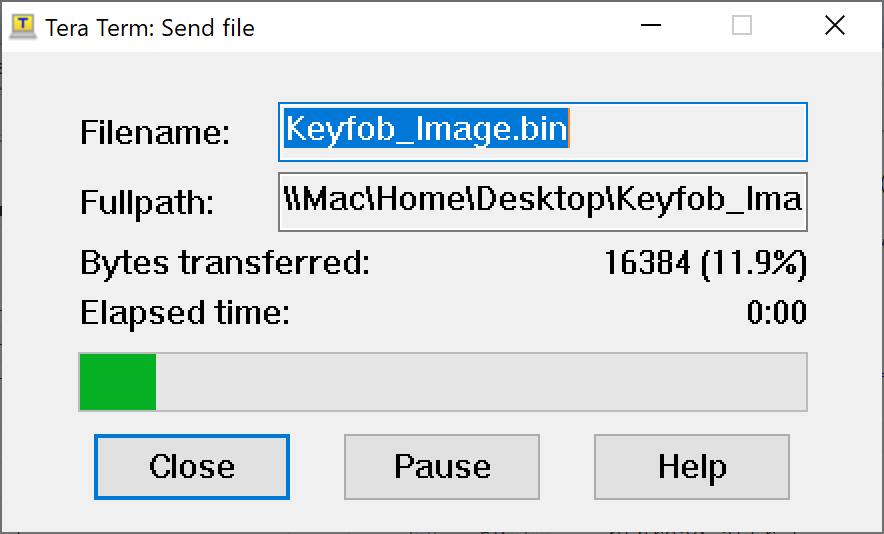Click the "Elapsed time:" label
Image resolution: width=884 pixels, height=534 pixels.
click(x=185, y=314)
